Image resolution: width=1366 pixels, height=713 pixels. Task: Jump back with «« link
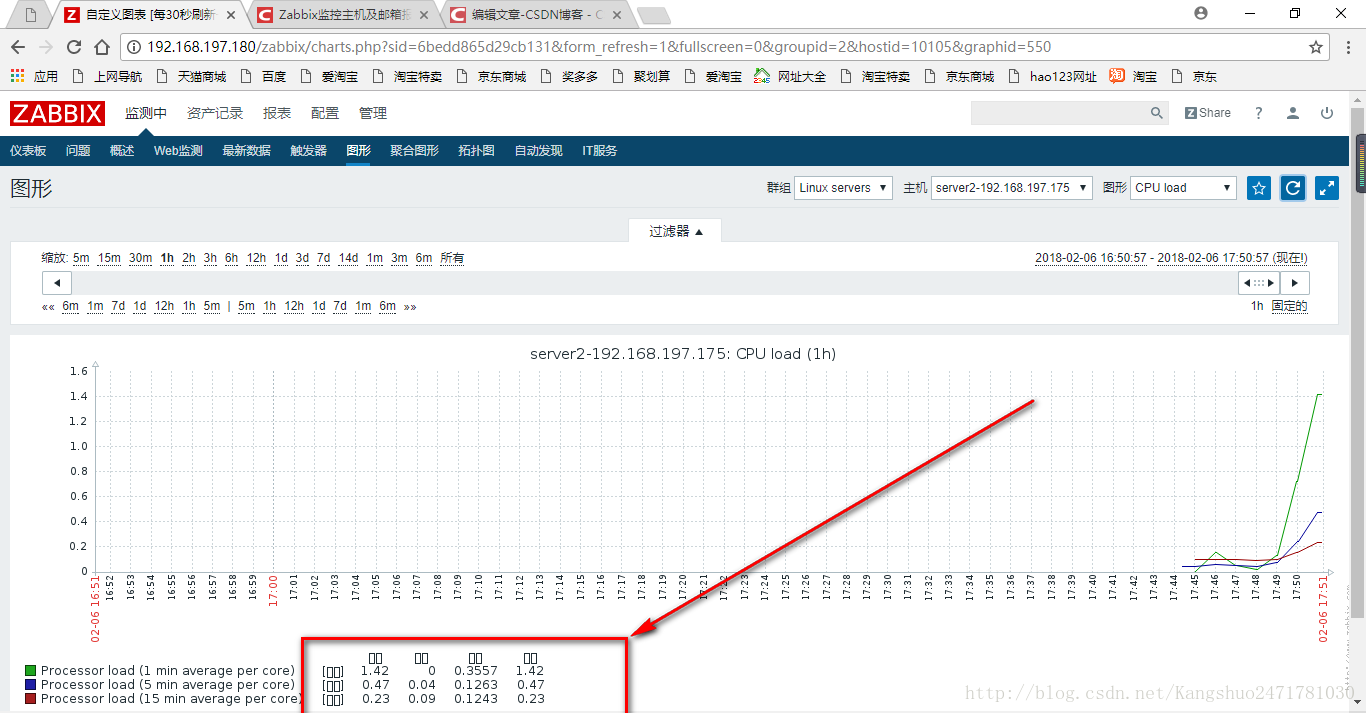48,306
